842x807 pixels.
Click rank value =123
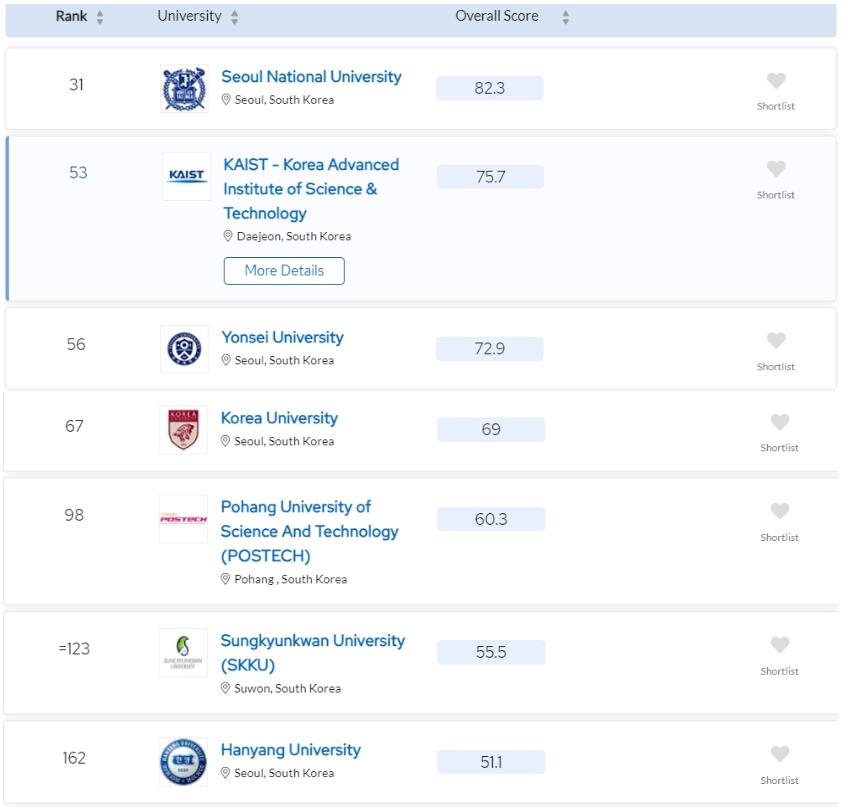(74, 649)
